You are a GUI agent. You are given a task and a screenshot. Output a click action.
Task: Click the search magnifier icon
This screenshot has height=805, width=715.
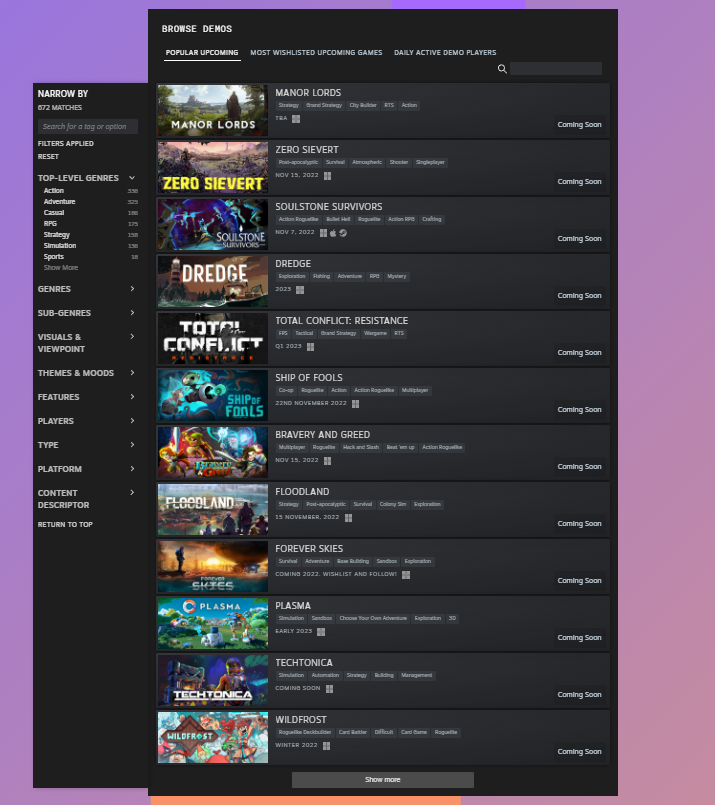click(502, 69)
